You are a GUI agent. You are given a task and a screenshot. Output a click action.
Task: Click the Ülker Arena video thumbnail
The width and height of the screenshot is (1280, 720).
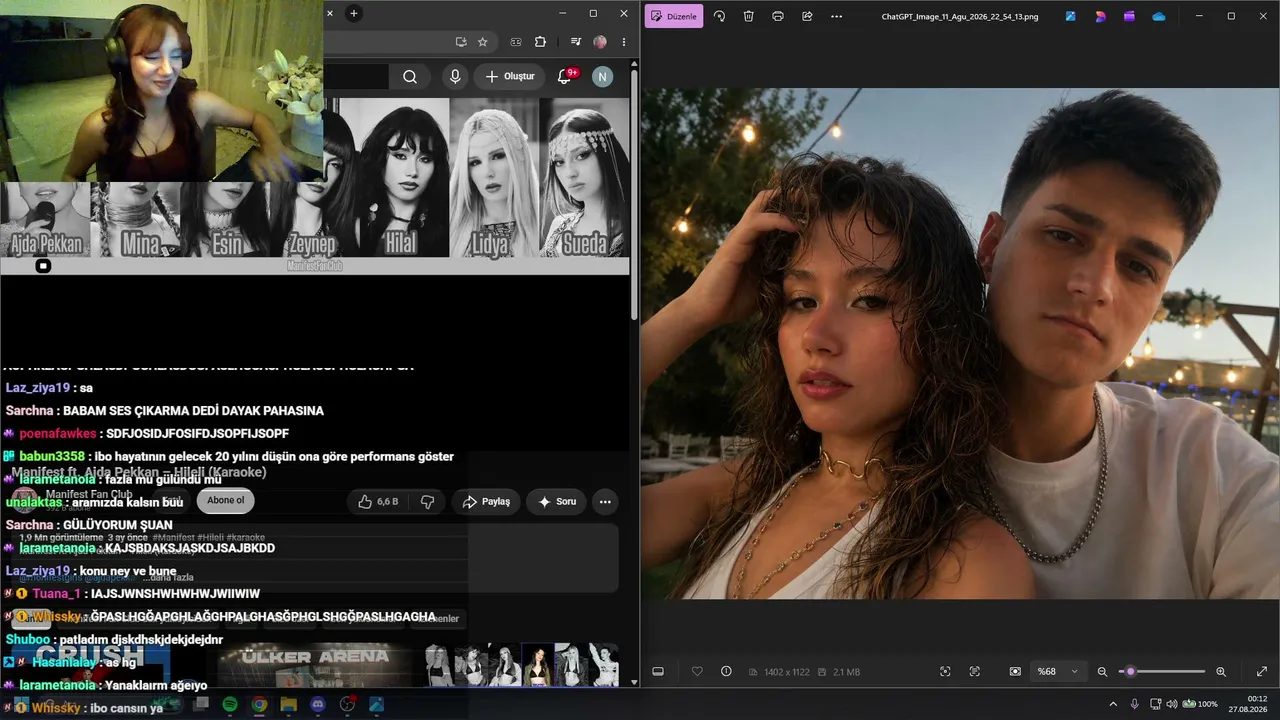point(316,664)
